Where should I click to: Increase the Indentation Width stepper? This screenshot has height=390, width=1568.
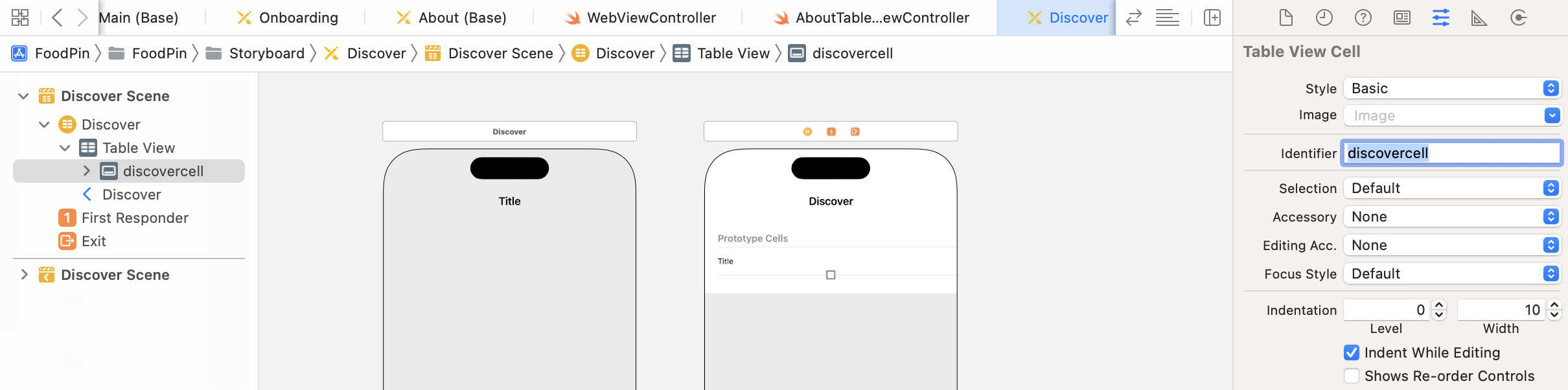click(1554, 305)
